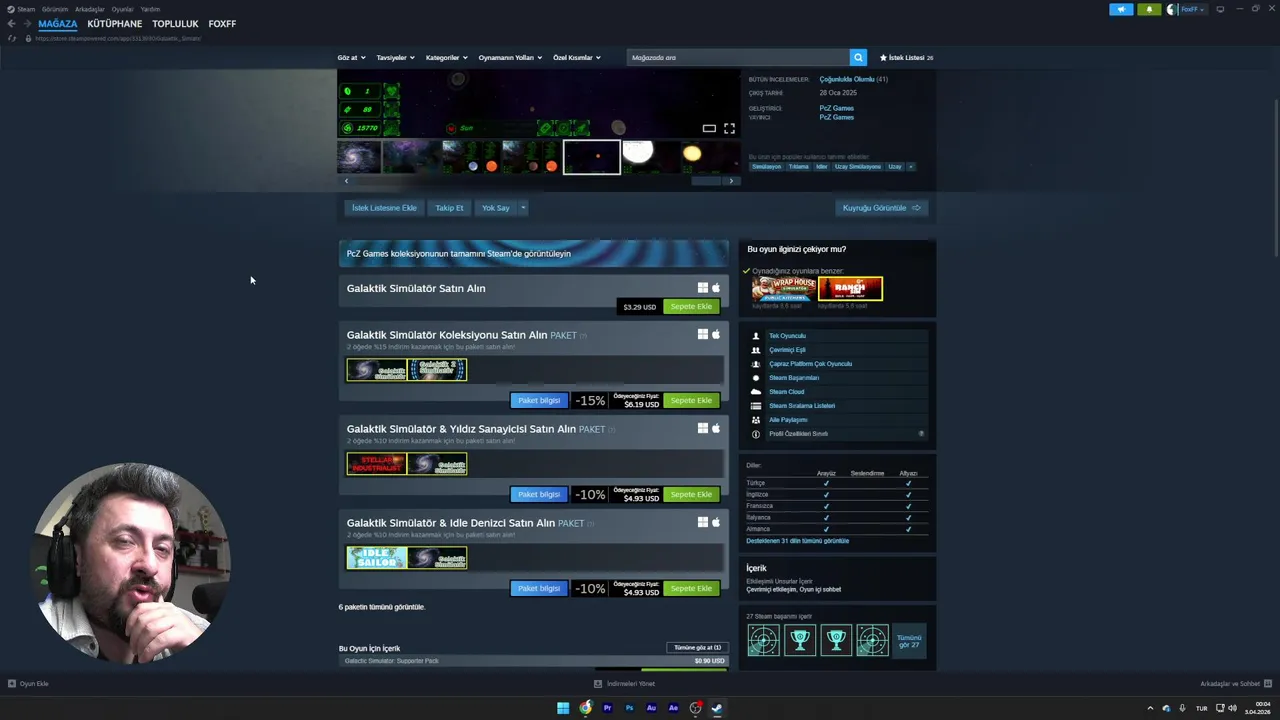Add Galaktik Simülatör $3.29 to cart
The width and height of the screenshot is (1280, 720).
[691, 307]
